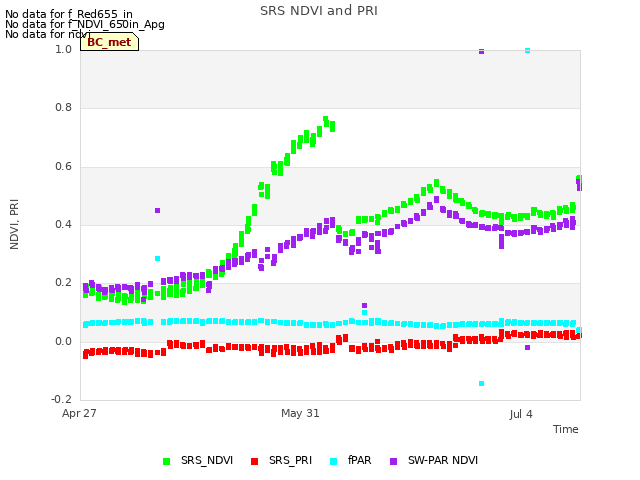This screenshot has width=640, height=480.
Task: Click the purple outlier point at top near 1.0
Action: click(x=482, y=51)
